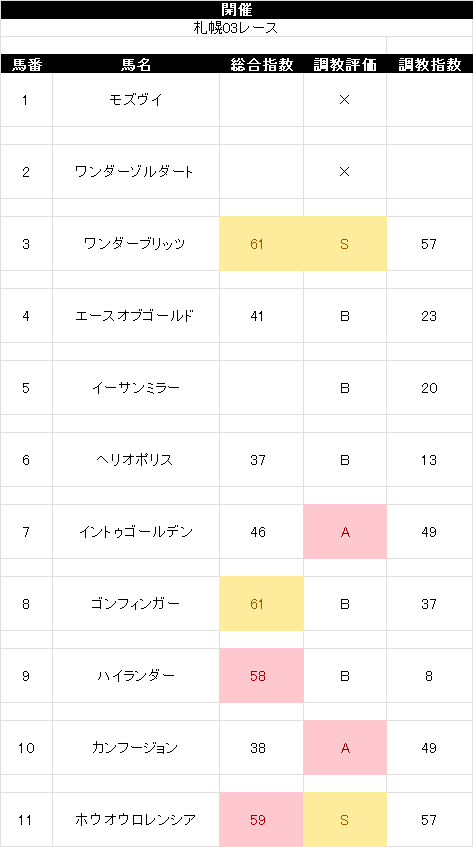The image size is (473, 847).
Task: Click the yellow S rating for ワンダーブリッツ
Action: [345, 244]
